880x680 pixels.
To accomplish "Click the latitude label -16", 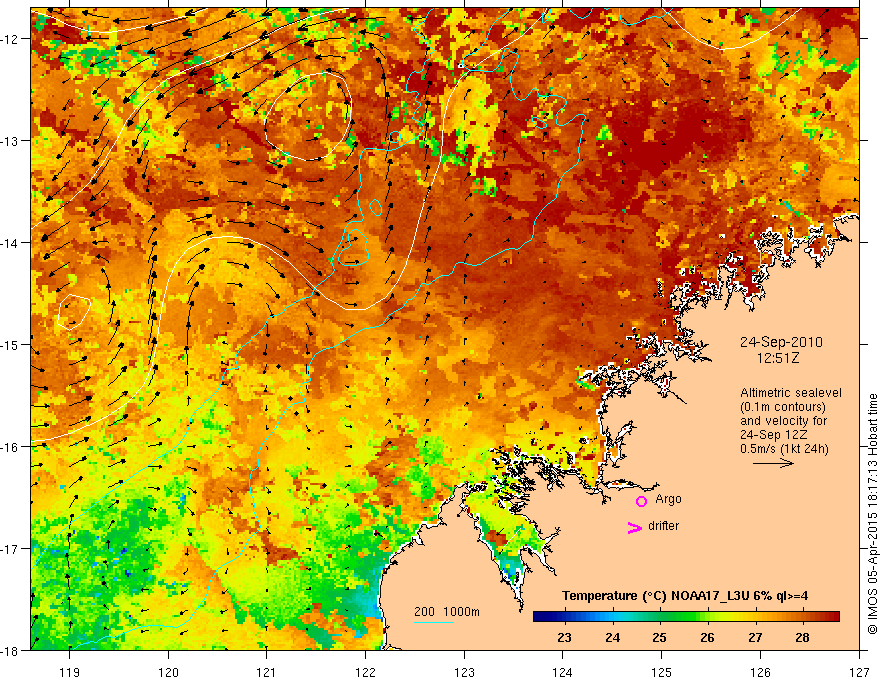I will pos(10,447).
